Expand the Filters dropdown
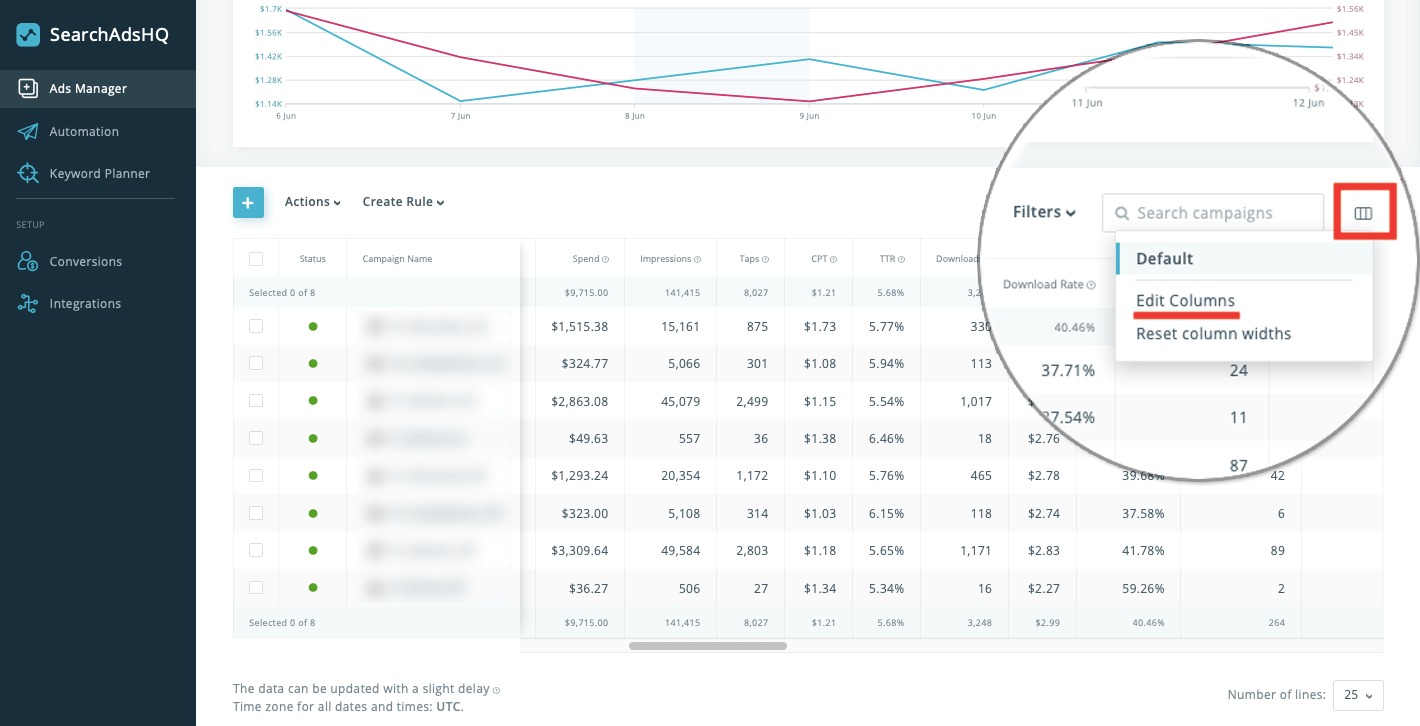 [x=1043, y=211]
